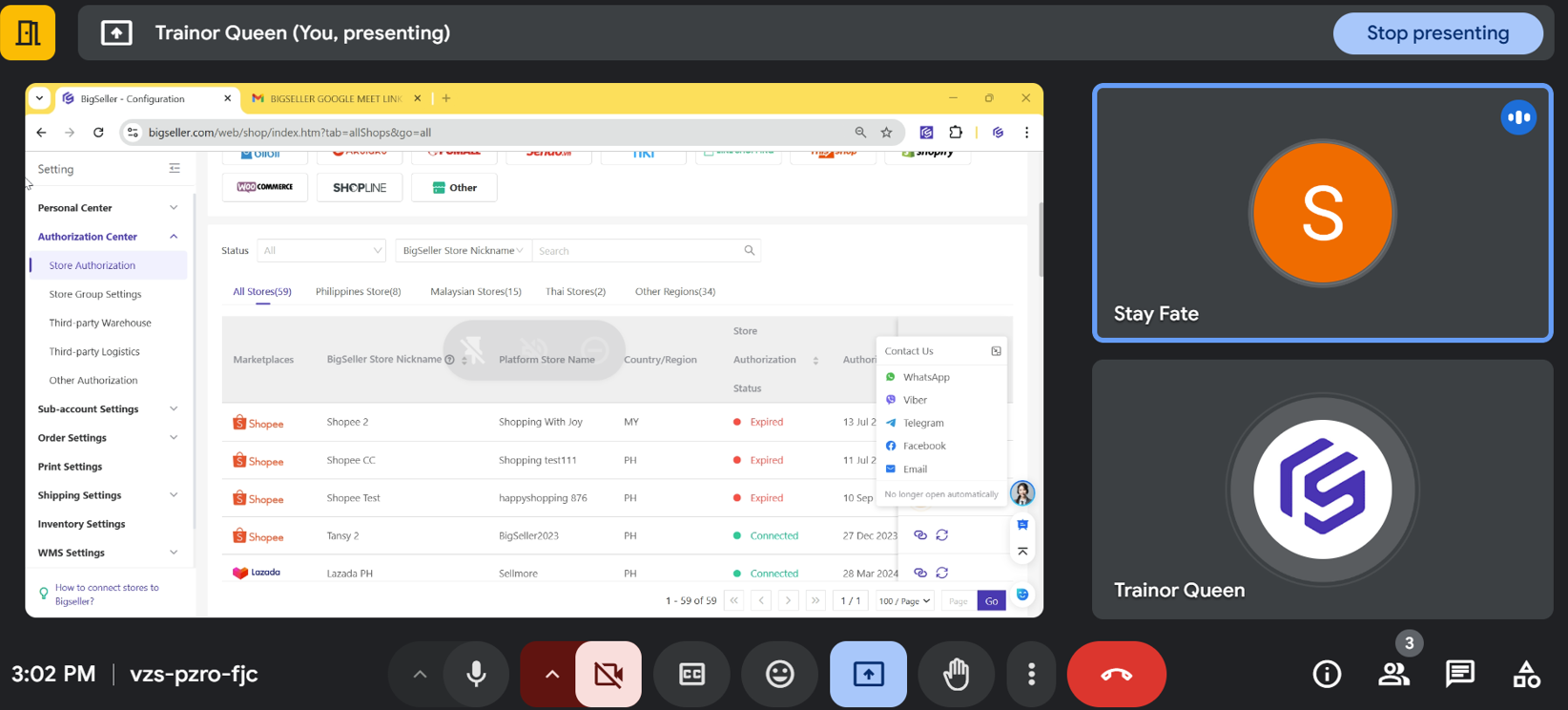Select the Malaysian Stores(15) tab
The width and height of the screenshot is (1568, 710).
coord(475,292)
